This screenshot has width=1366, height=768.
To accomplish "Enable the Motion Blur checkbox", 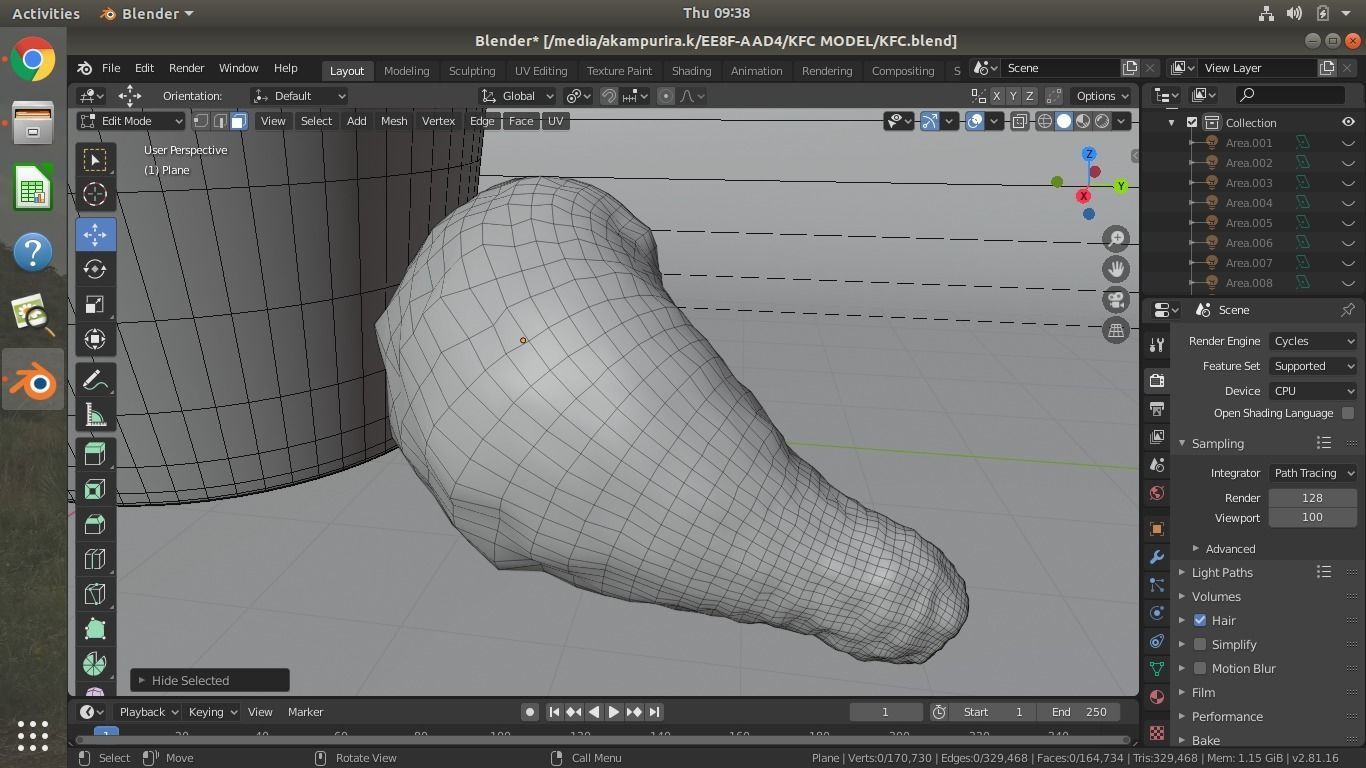I will point(1200,669).
